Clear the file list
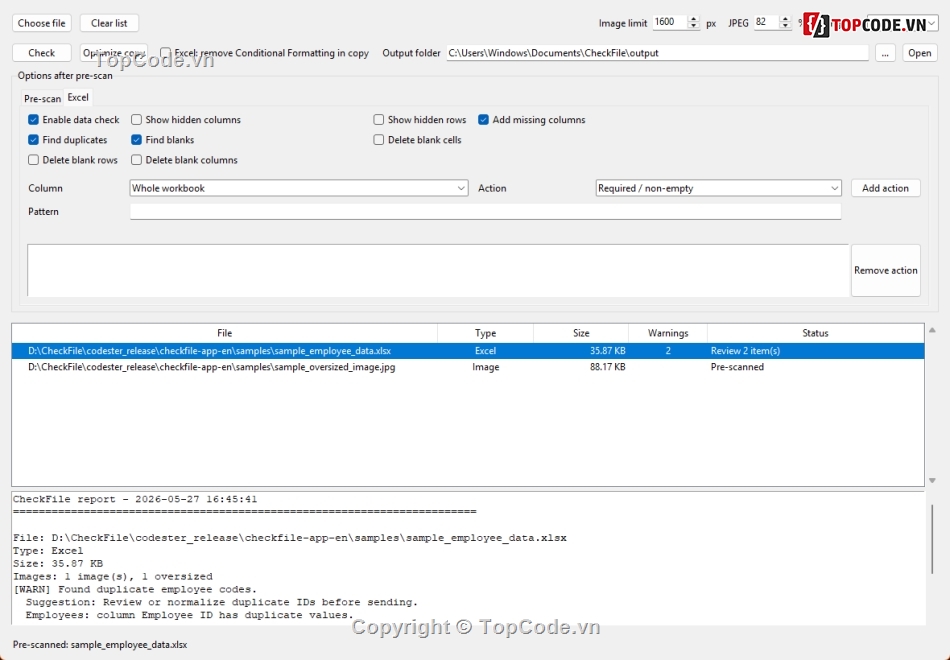The height and width of the screenshot is (660, 950). coord(109,23)
